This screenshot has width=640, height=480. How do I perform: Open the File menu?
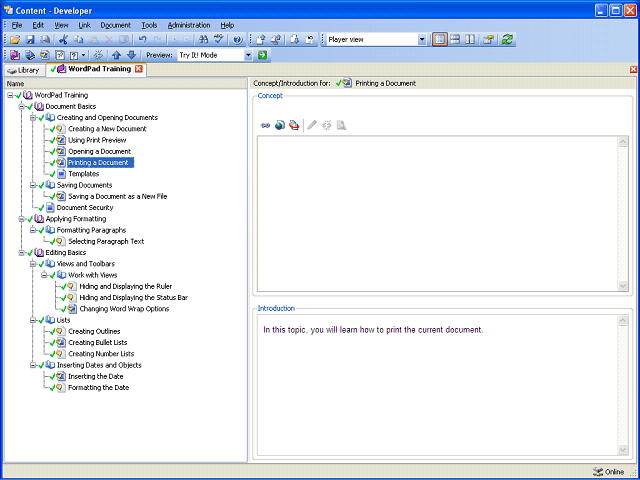pos(17,25)
